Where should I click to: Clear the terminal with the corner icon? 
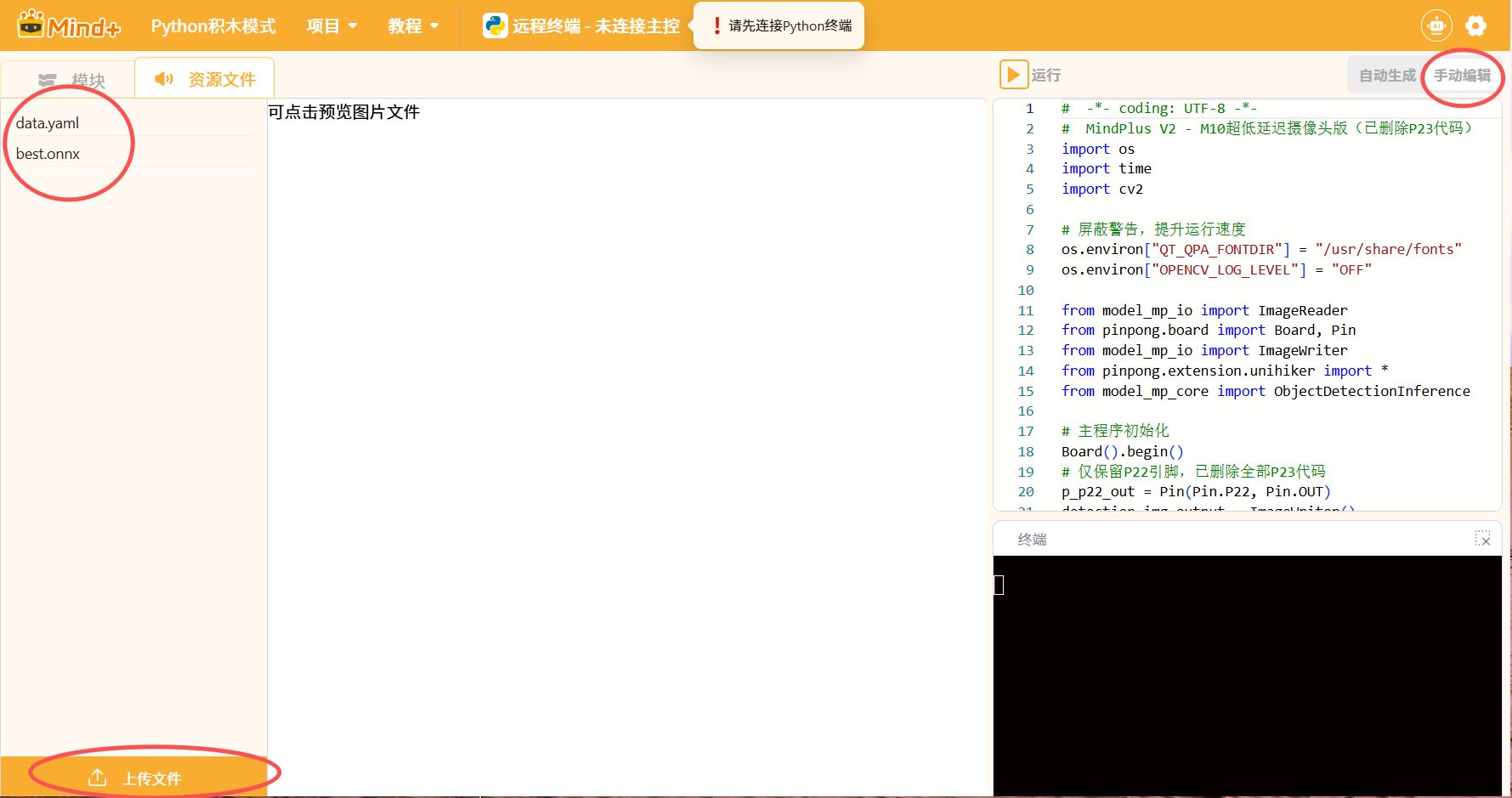[x=1483, y=540]
